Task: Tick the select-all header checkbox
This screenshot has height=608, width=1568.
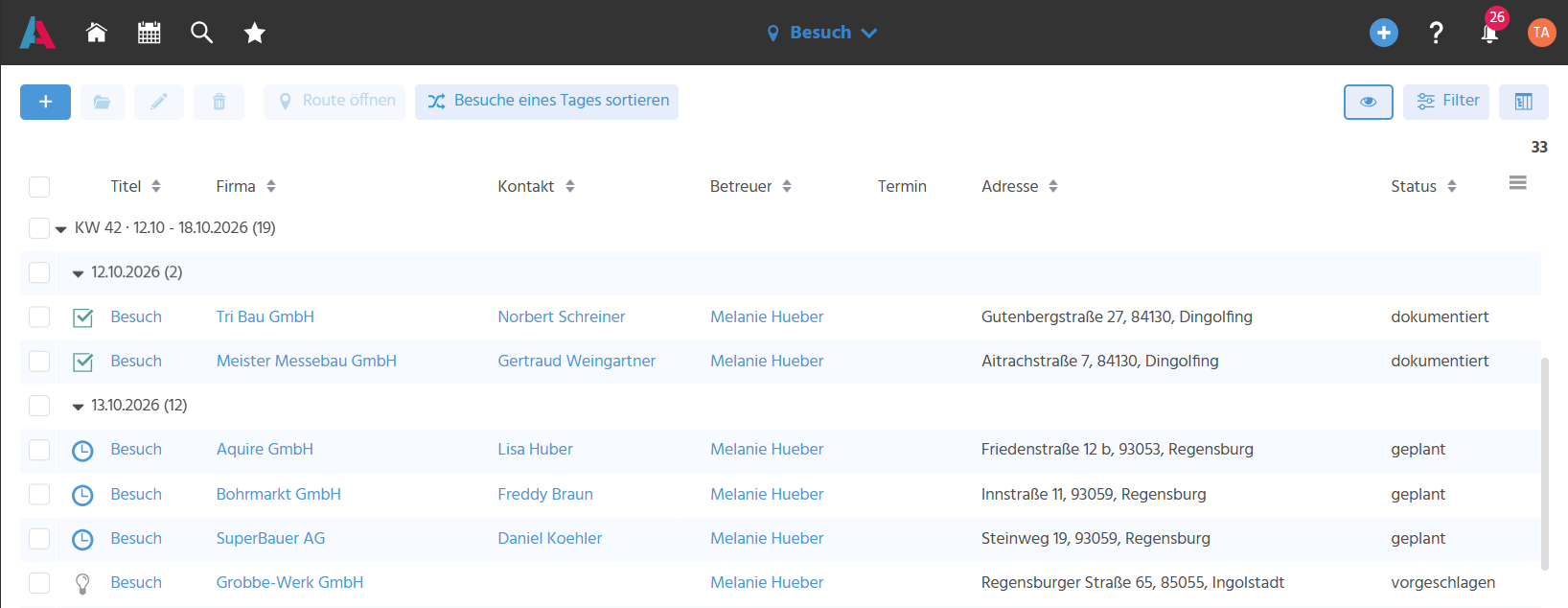Action: [39, 187]
